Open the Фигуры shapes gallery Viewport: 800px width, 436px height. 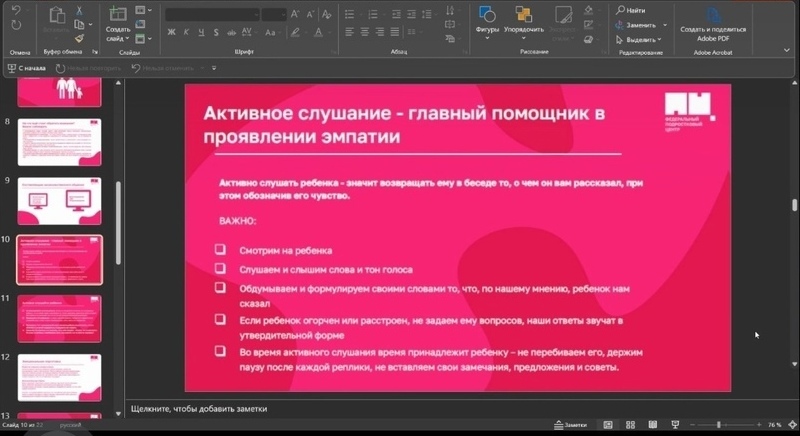pyautogui.click(x=487, y=20)
